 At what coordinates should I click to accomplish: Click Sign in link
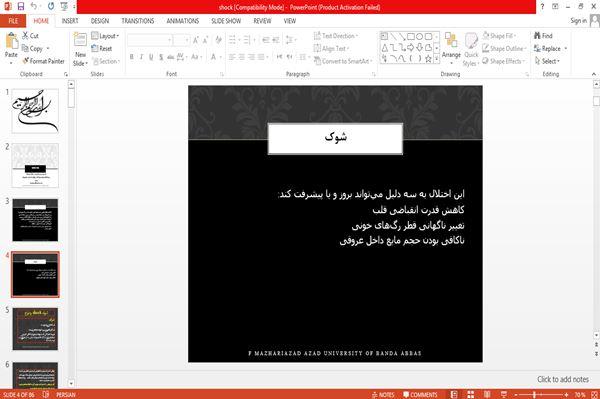coord(578,21)
